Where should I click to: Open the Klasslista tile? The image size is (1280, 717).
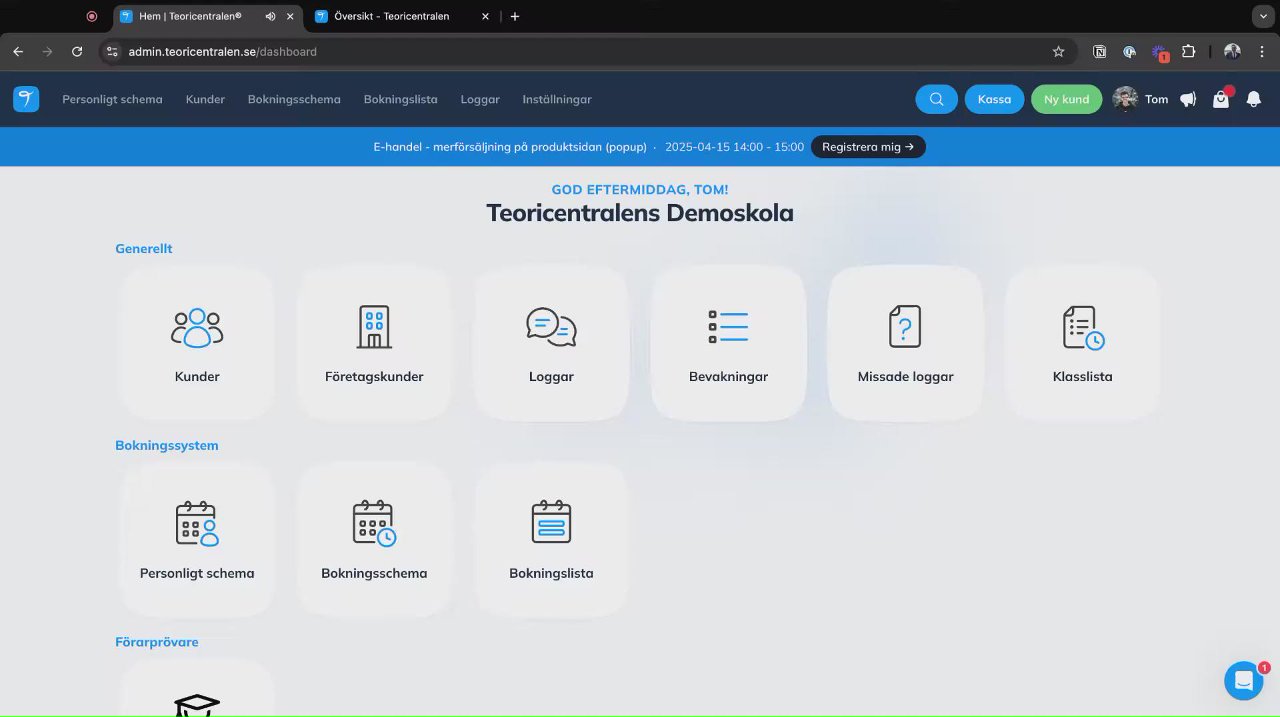[1082, 343]
